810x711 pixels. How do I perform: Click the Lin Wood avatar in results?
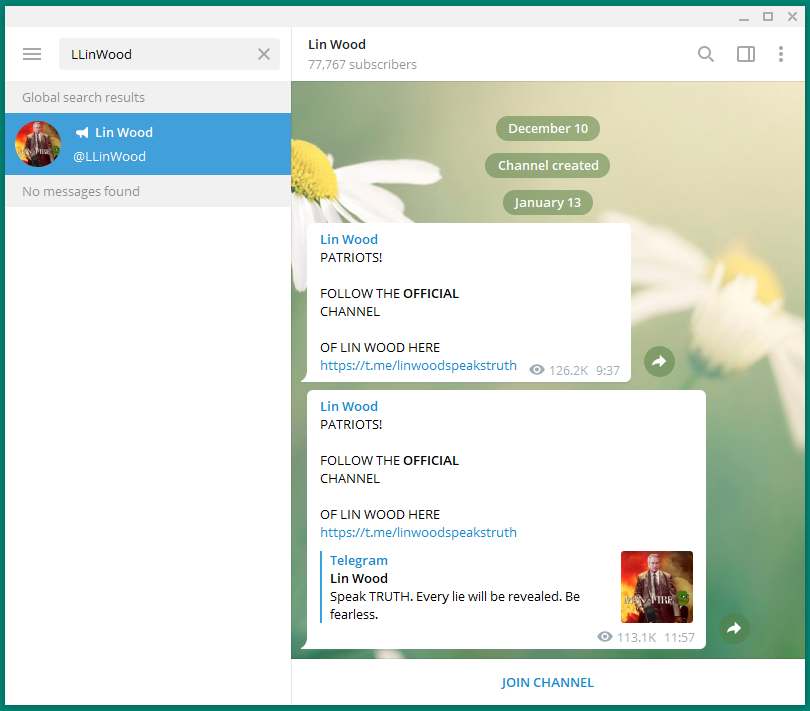pyautogui.click(x=39, y=144)
